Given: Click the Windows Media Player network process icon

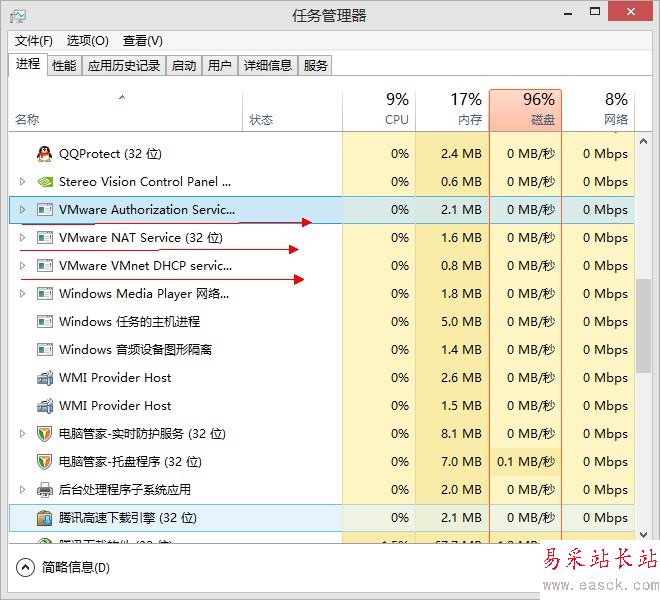Looking at the screenshot, I should [x=45, y=293].
